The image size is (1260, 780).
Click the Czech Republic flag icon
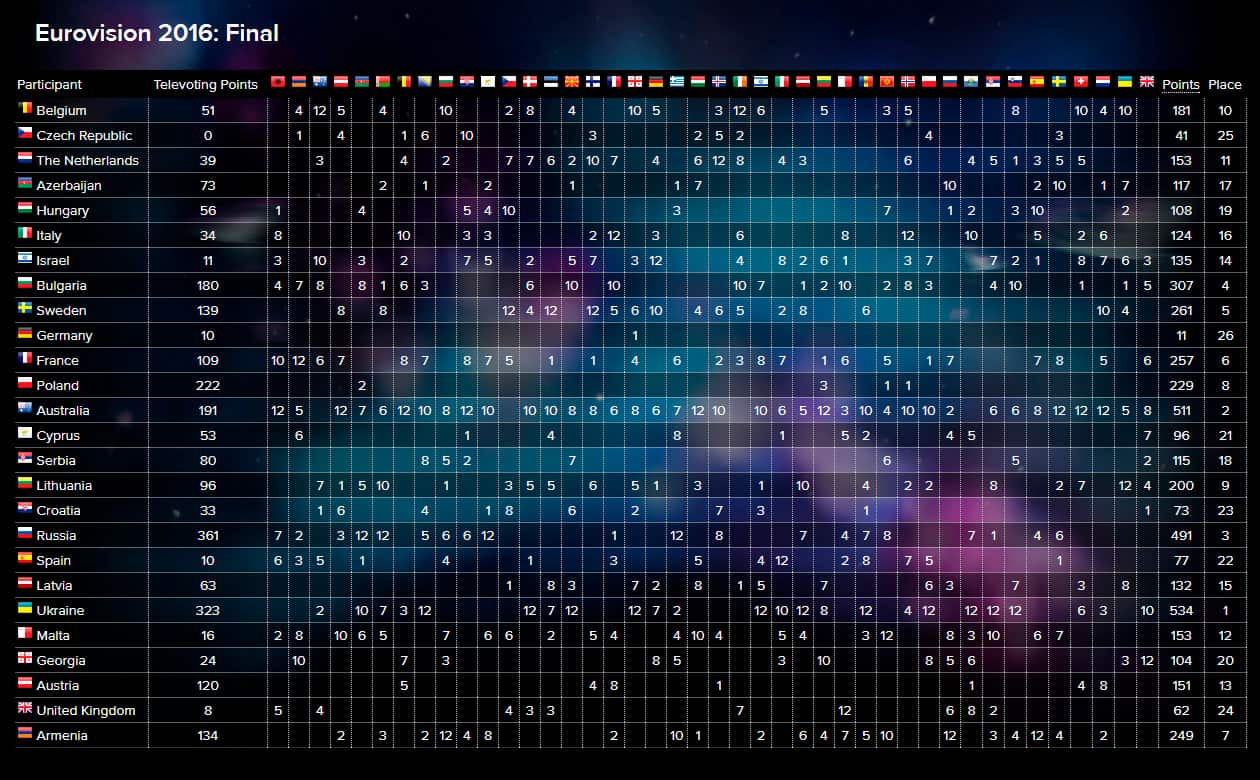point(25,135)
